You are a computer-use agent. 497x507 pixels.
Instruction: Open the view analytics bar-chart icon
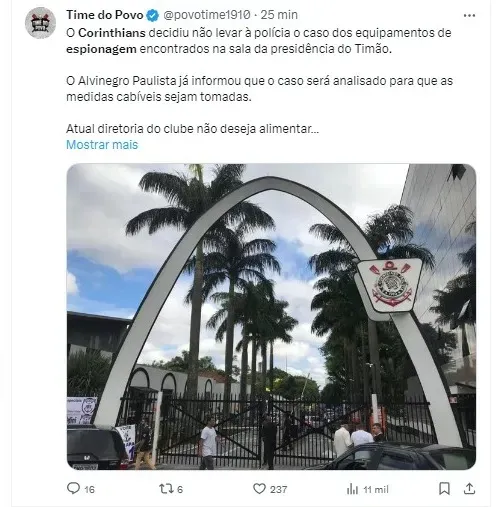pos(352,489)
